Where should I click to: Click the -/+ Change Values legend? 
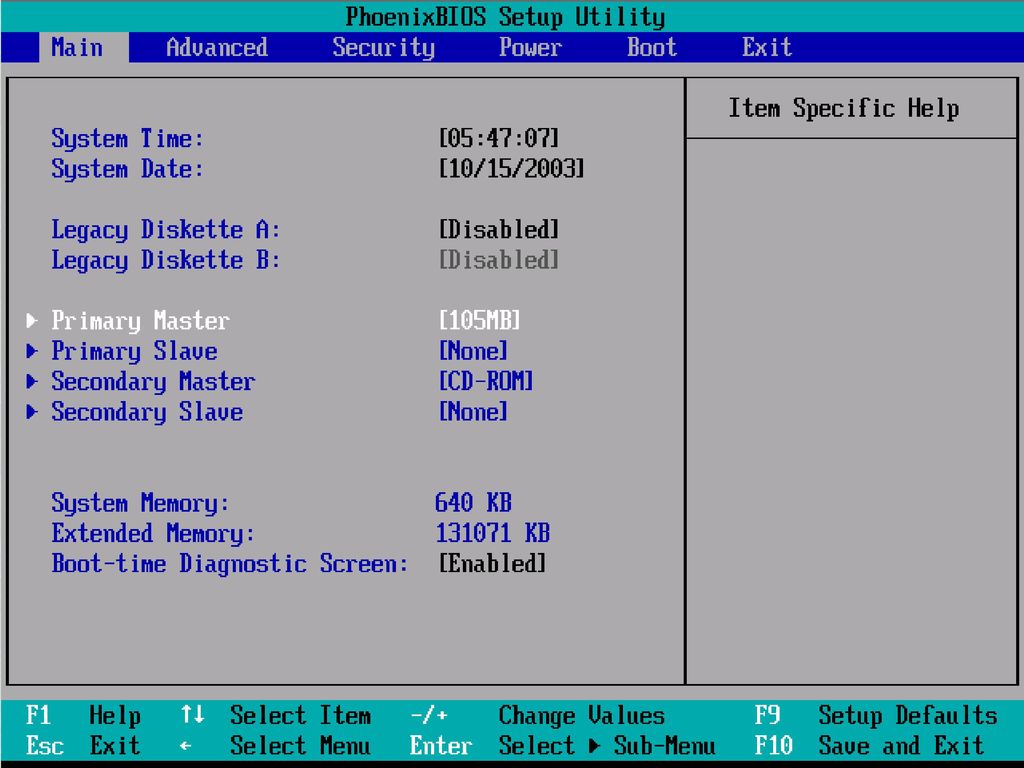(x=537, y=716)
